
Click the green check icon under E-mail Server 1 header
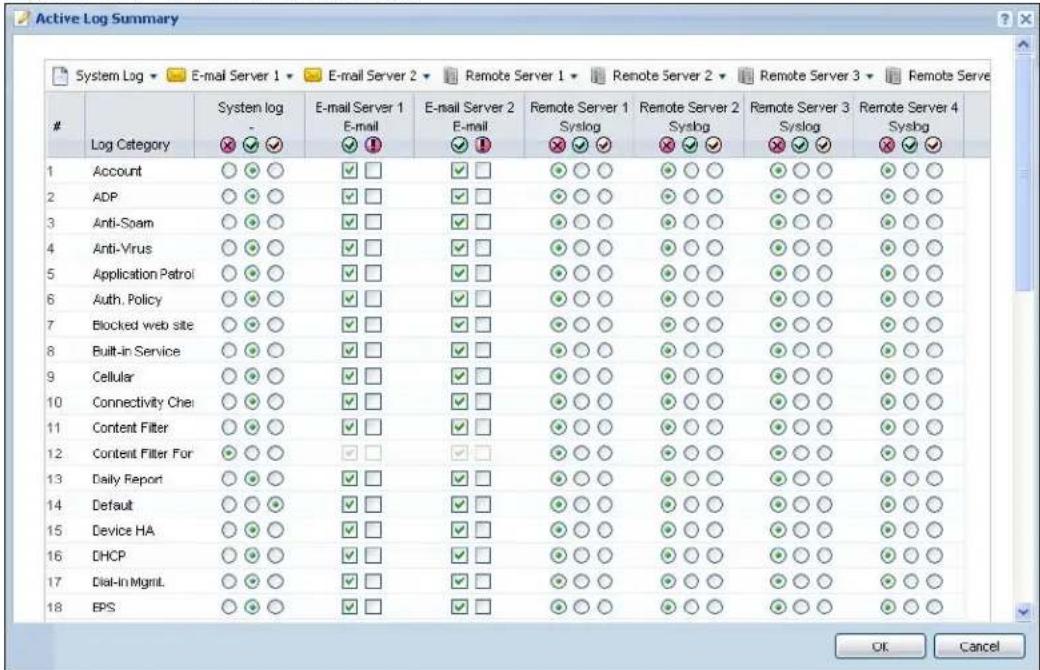click(350, 145)
